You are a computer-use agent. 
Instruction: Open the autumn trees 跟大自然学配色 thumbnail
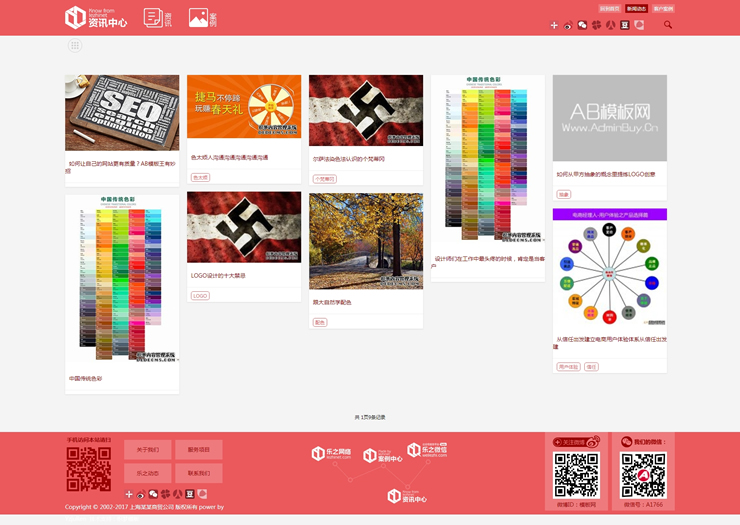(x=366, y=241)
